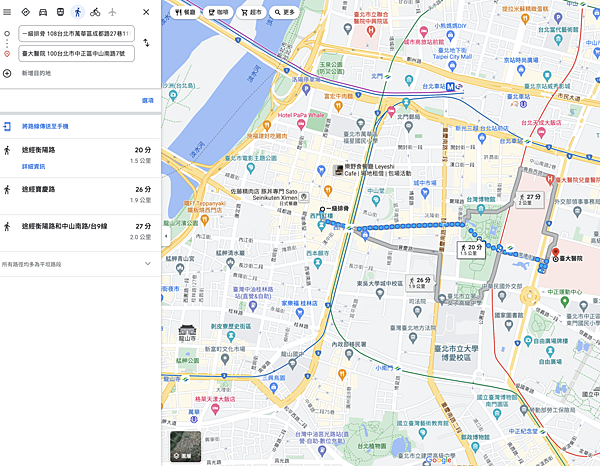The height and width of the screenshot is (466, 600).
Task: Click 臺北地下街 Taipei City Mall pin
Action: [452, 66]
